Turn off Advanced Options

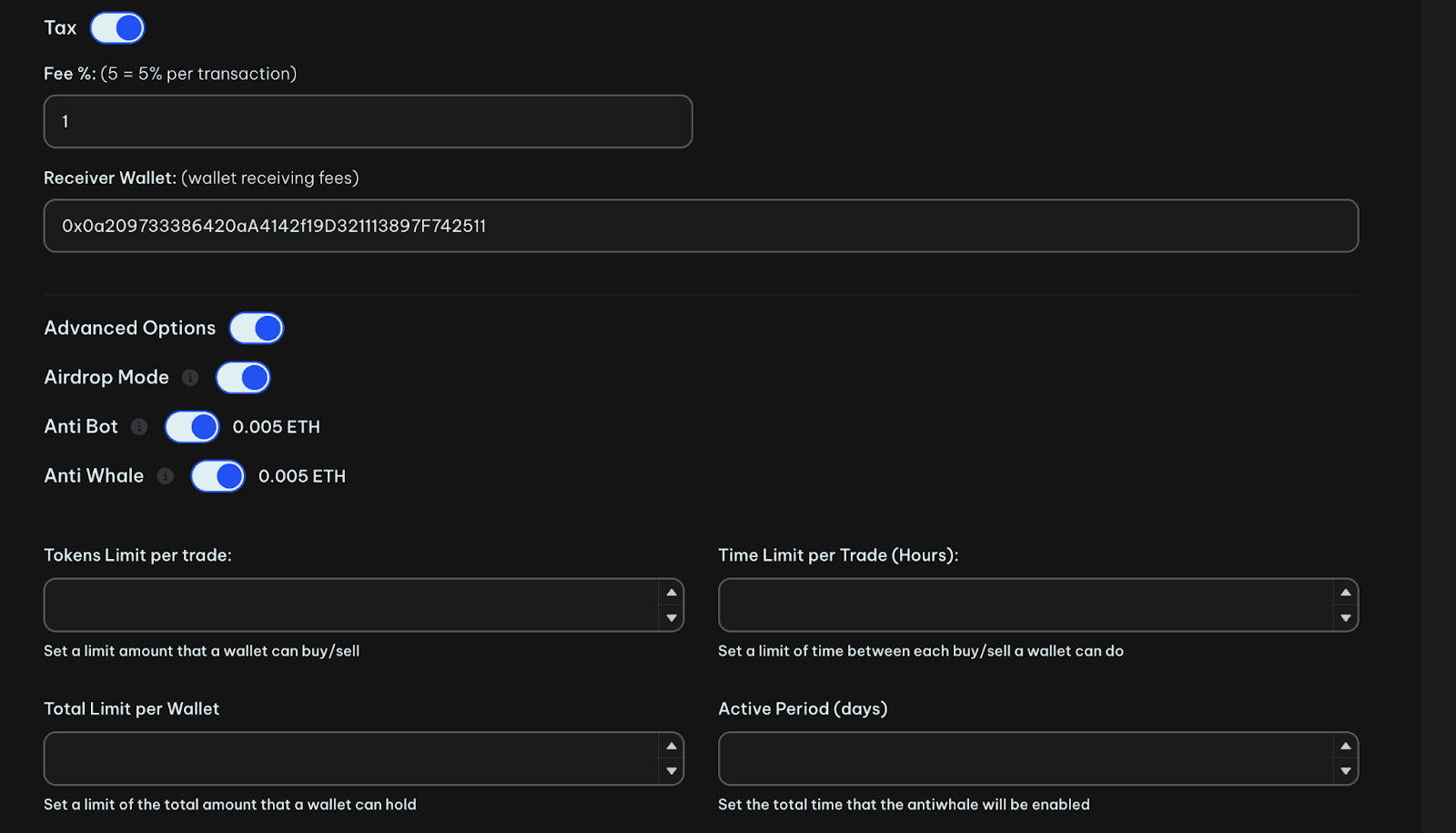(256, 327)
